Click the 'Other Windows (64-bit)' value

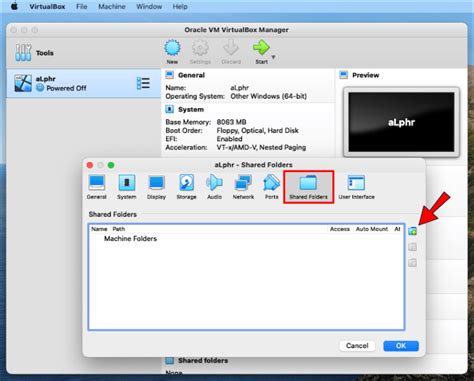pyautogui.click(x=268, y=96)
